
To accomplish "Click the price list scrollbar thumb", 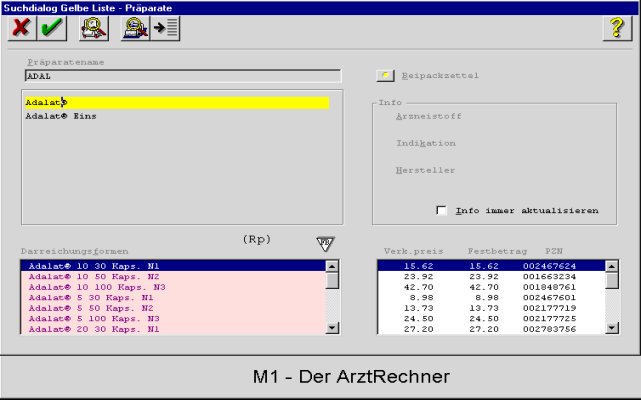I will (x=612, y=281).
